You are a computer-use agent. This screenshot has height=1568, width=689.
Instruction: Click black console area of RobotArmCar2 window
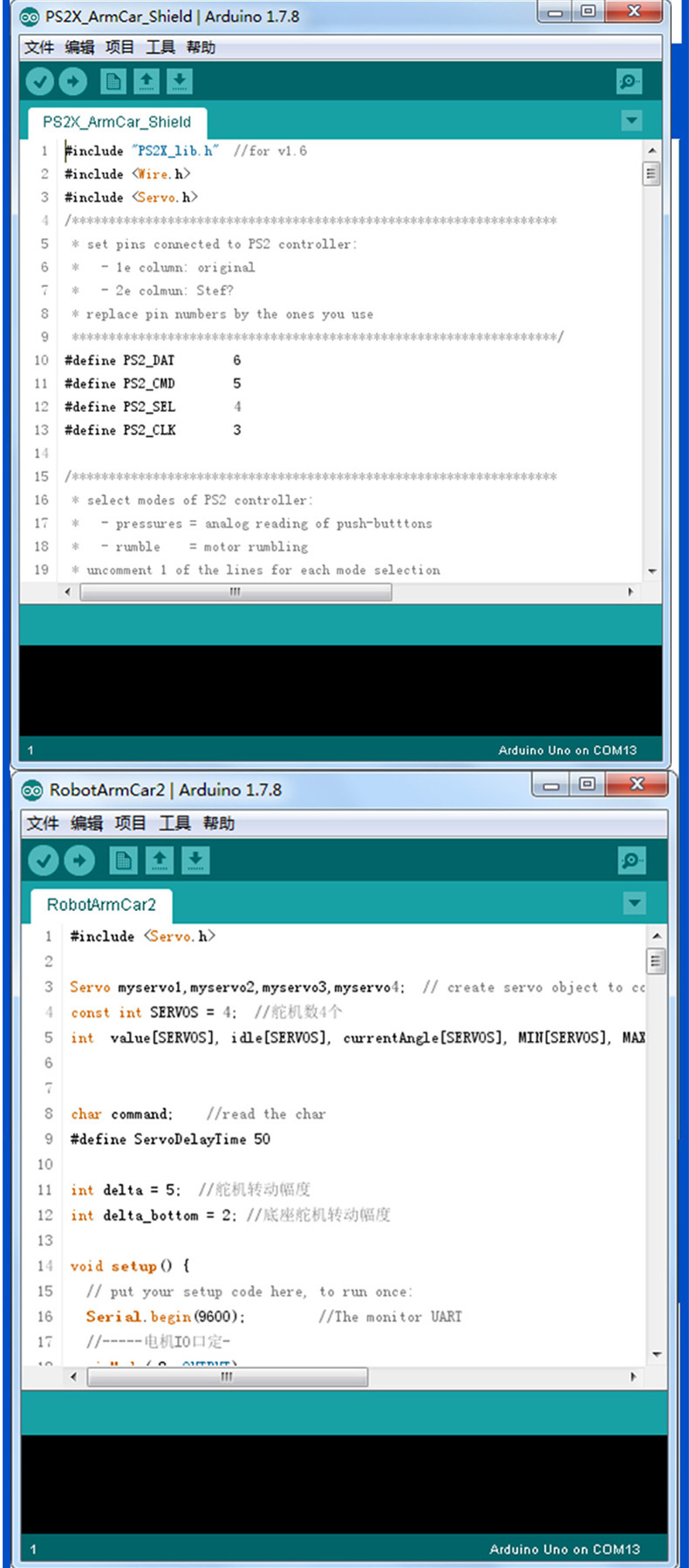[344, 1484]
